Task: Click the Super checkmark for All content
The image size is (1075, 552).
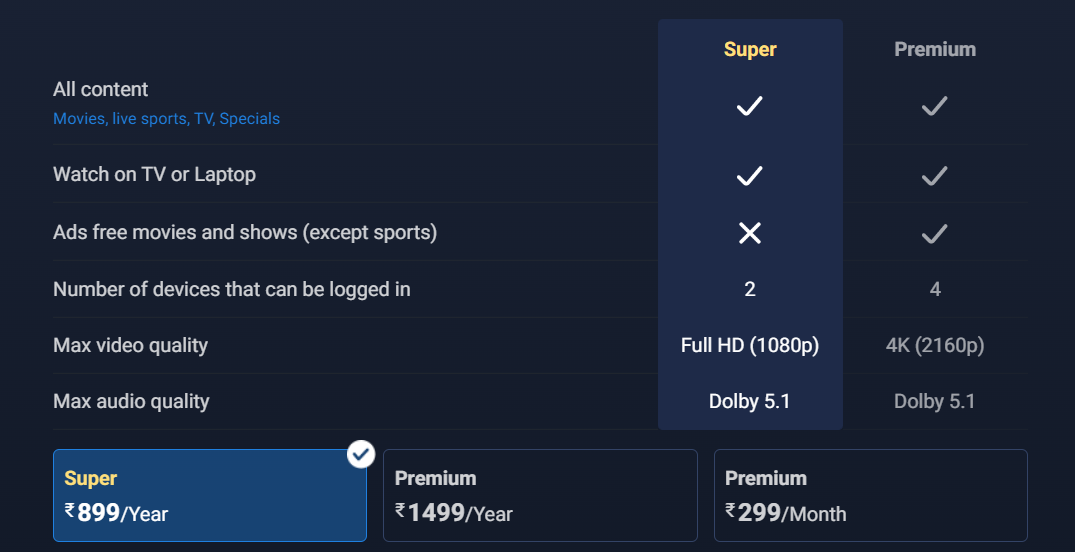Action: click(x=750, y=105)
